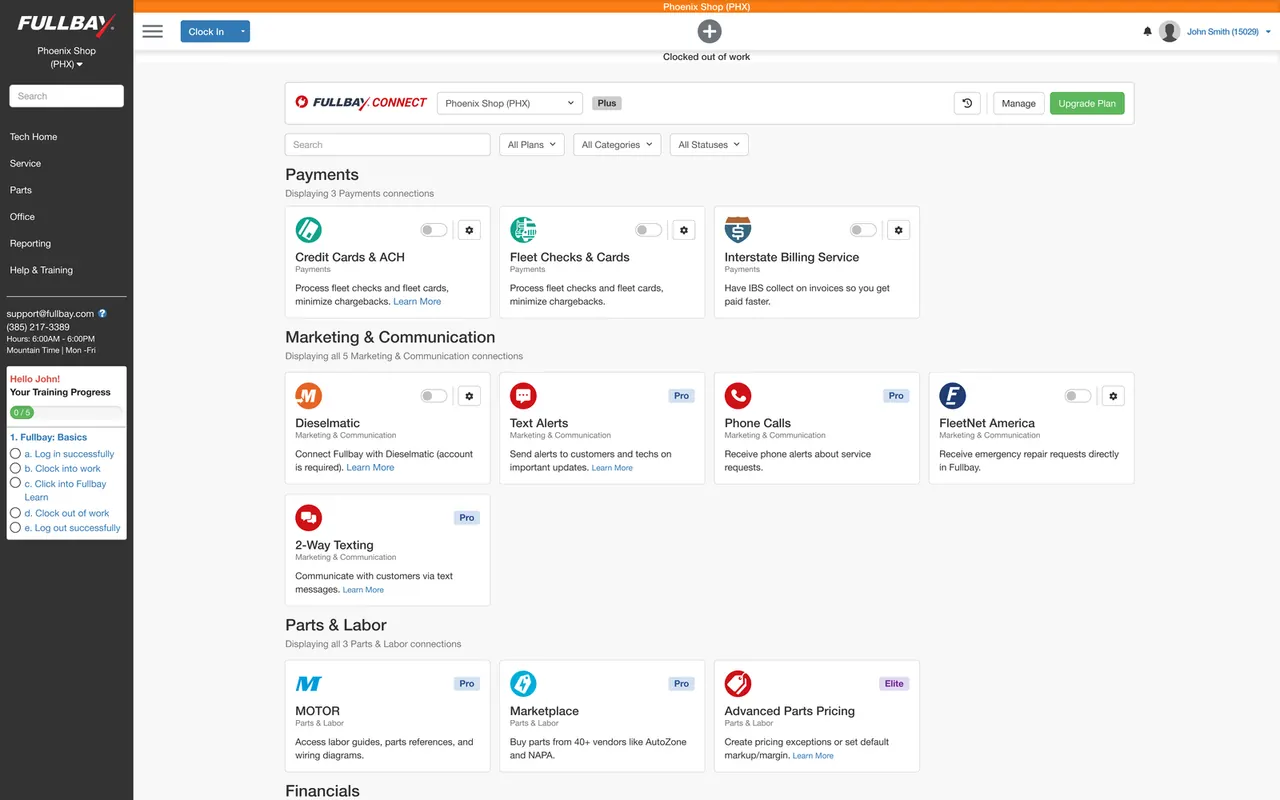
Task: Click the green Upgrade Plan button
Action: [x=1087, y=103]
